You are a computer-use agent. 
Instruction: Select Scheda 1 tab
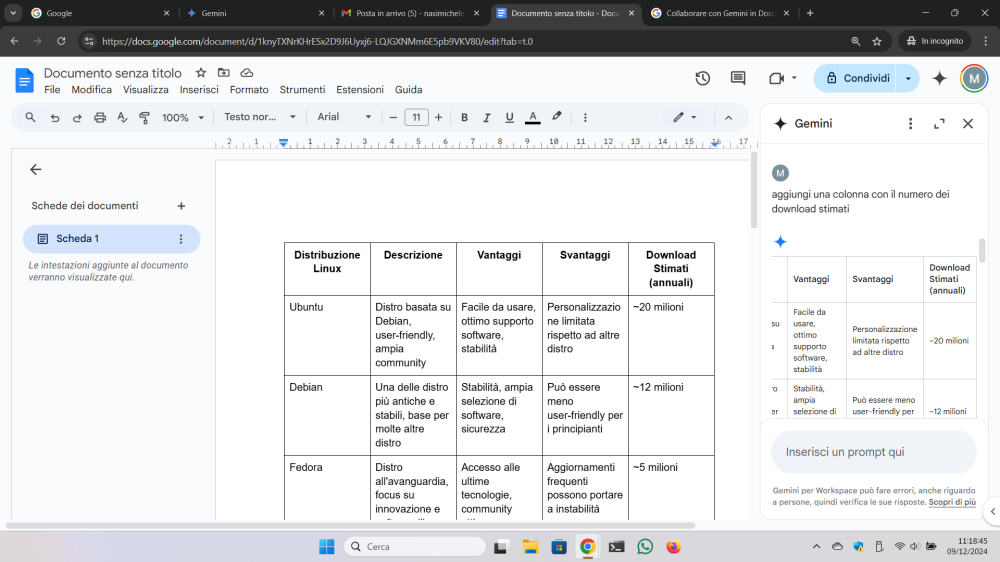pyautogui.click(x=112, y=239)
